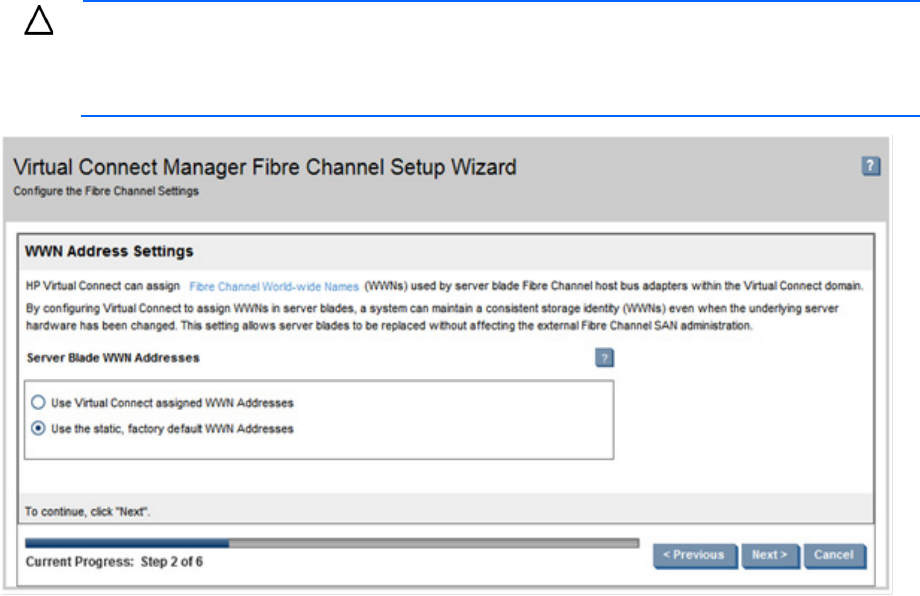Click the caution triangle icon
The width and height of the screenshot is (920, 596).
tap(39, 21)
